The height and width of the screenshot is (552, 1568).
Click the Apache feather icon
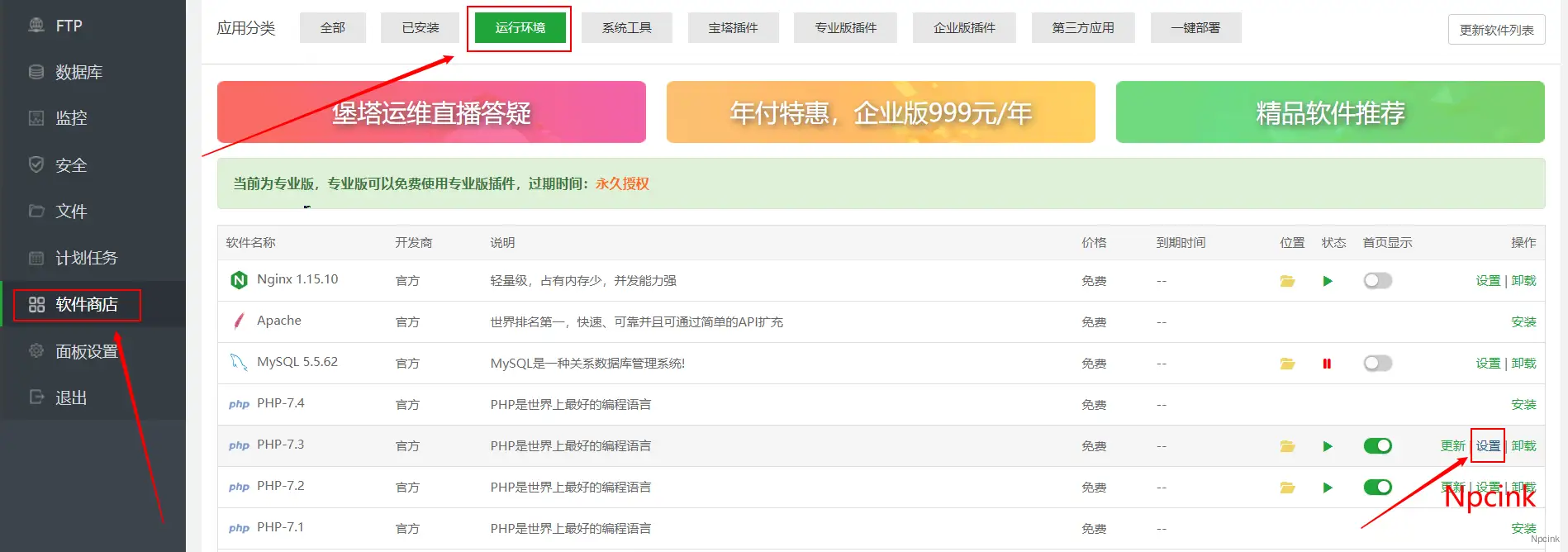click(x=239, y=321)
